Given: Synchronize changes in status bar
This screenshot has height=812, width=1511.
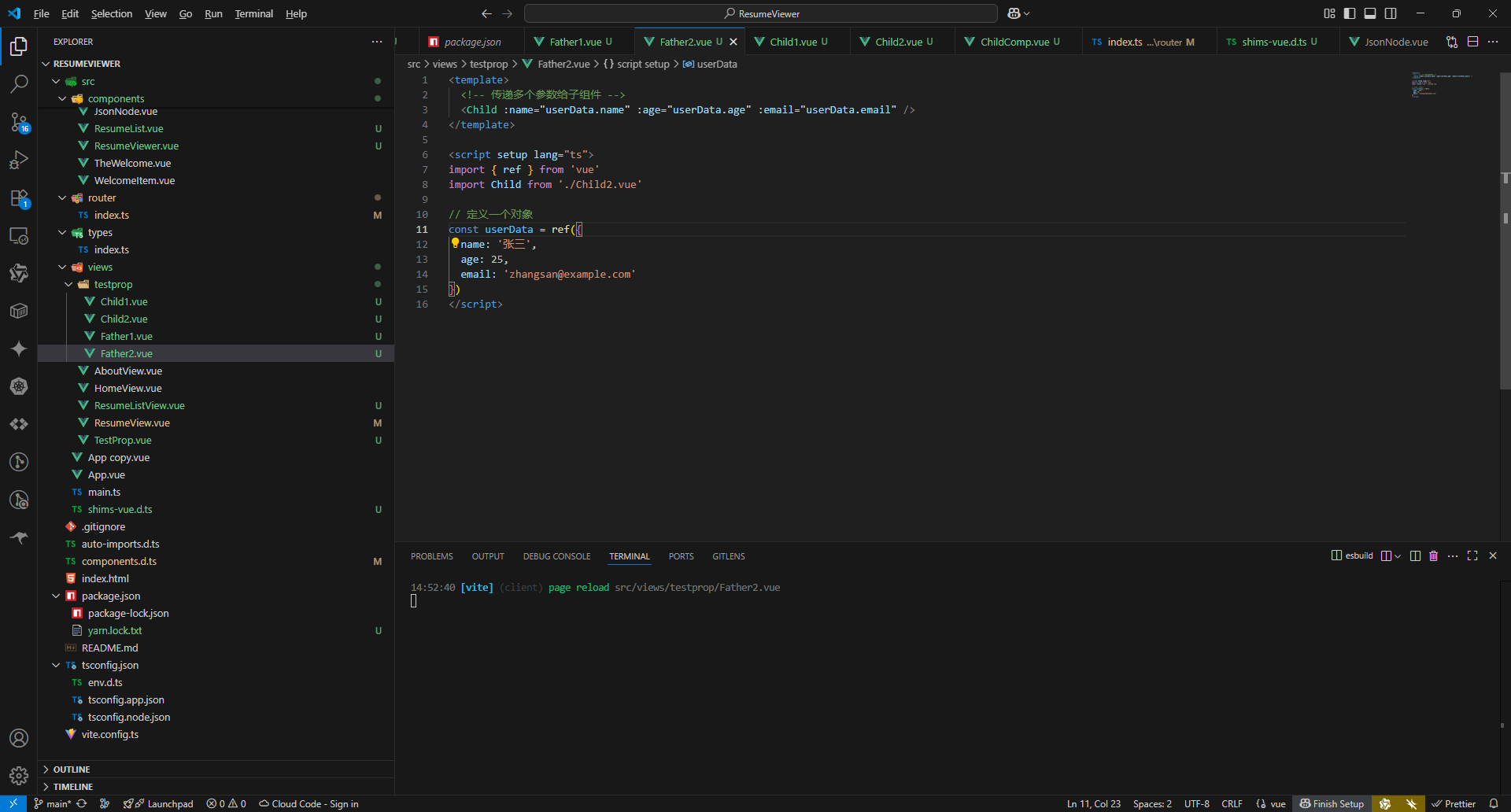Looking at the screenshot, I should click(81, 803).
